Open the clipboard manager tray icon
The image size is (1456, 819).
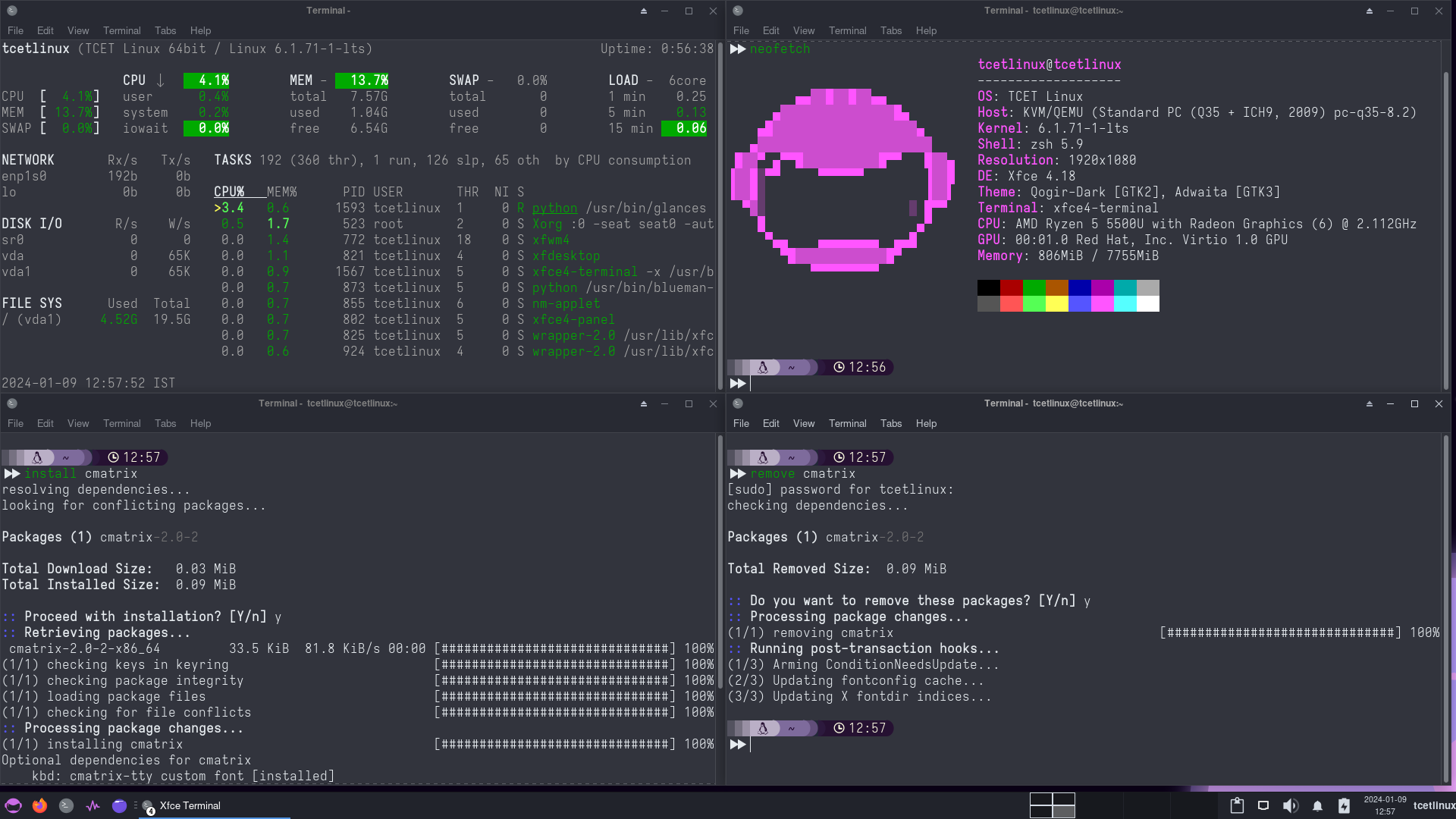1236,805
